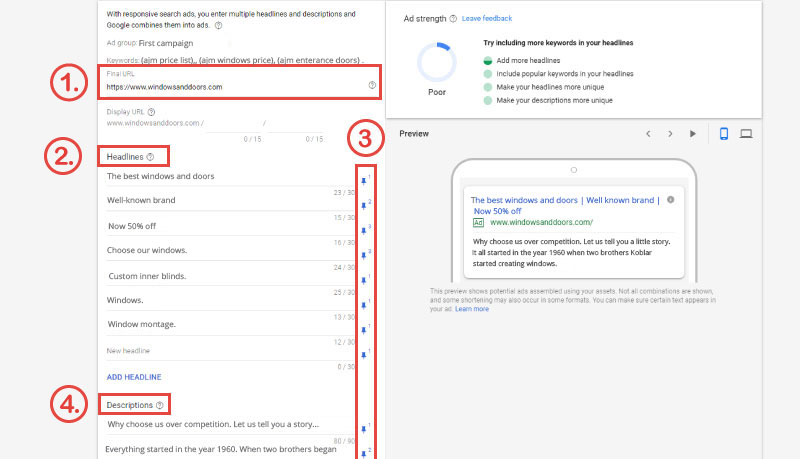Switch preview to desktop view
This screenshot has height=459, width=800.
pyautogui.click(x=746, y=133)
